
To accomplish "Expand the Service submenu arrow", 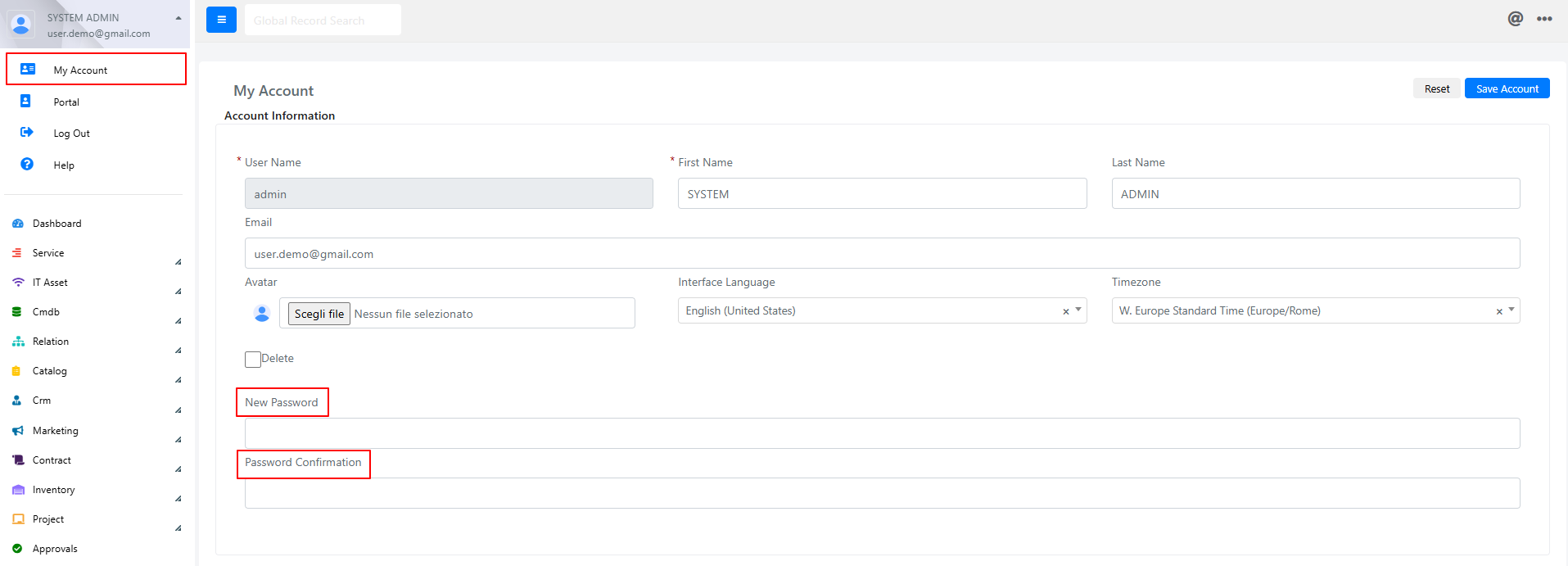I will pos(178,262).
